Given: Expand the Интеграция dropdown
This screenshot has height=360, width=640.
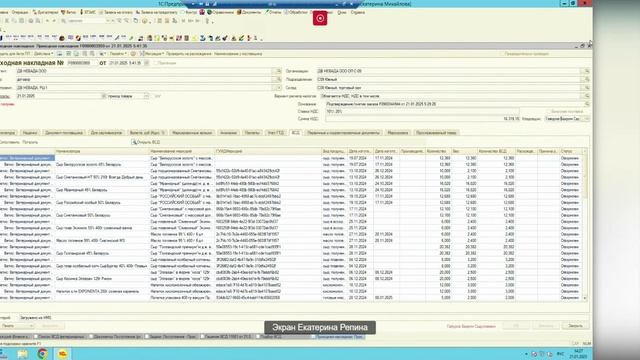Looking at the screenshot, I should pos(153,53).
